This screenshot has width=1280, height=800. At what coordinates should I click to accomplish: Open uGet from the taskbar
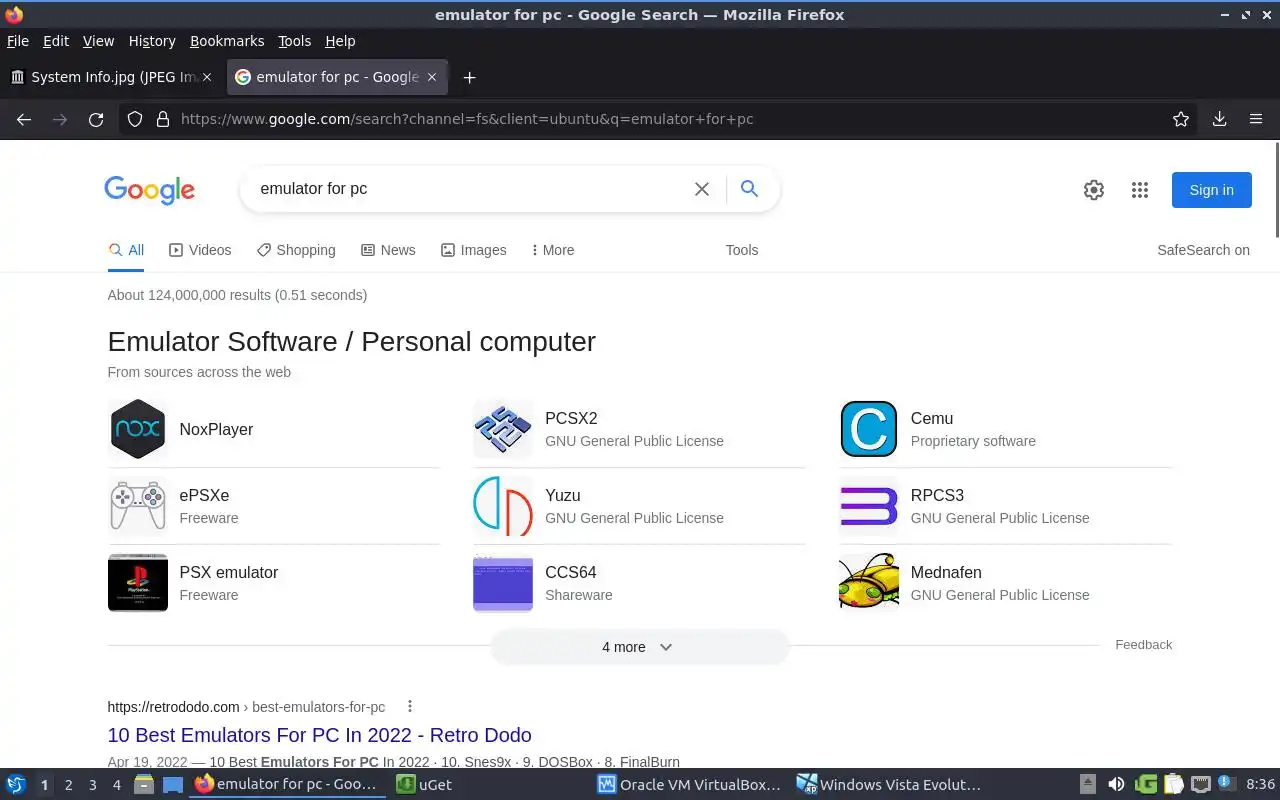[x=424, y=785]
